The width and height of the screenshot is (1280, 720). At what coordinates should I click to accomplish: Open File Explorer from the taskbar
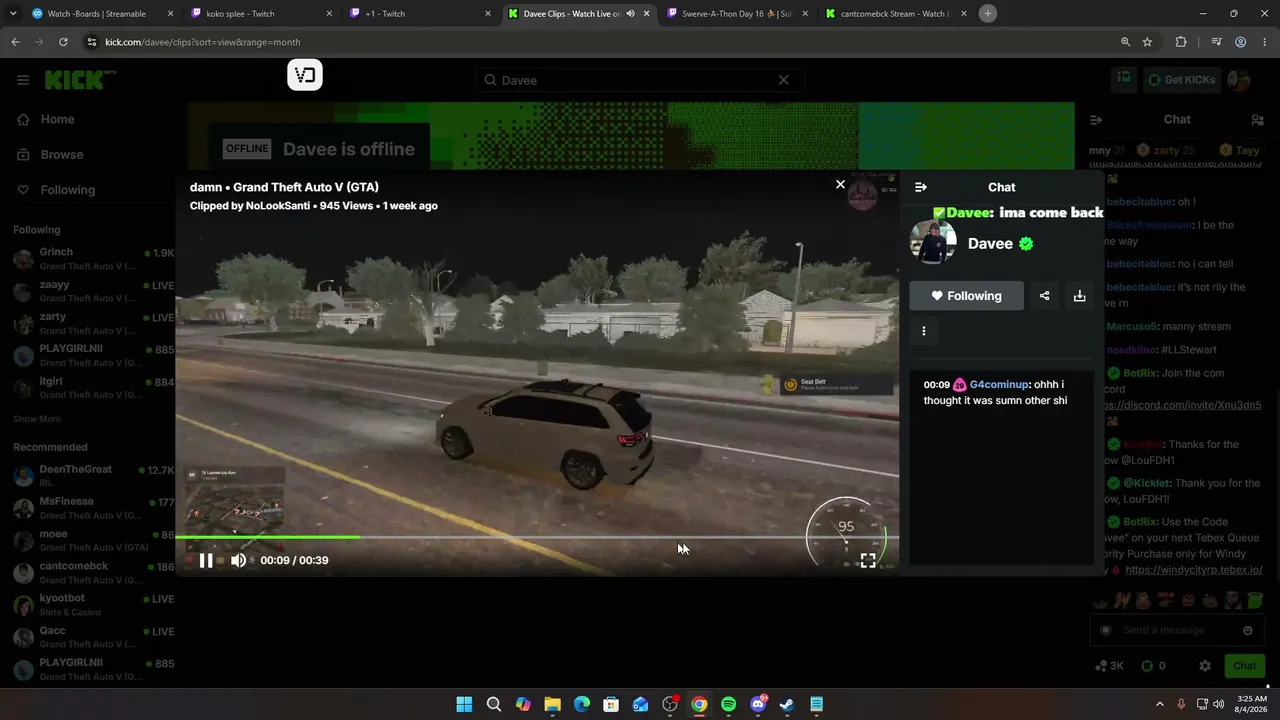(x=552, y=704)
